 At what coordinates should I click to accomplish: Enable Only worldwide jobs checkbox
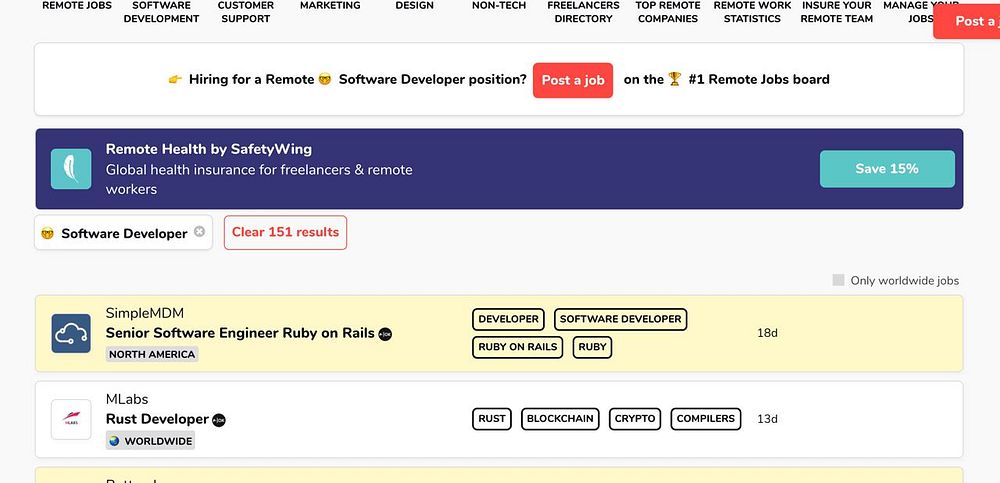point(838,280)
